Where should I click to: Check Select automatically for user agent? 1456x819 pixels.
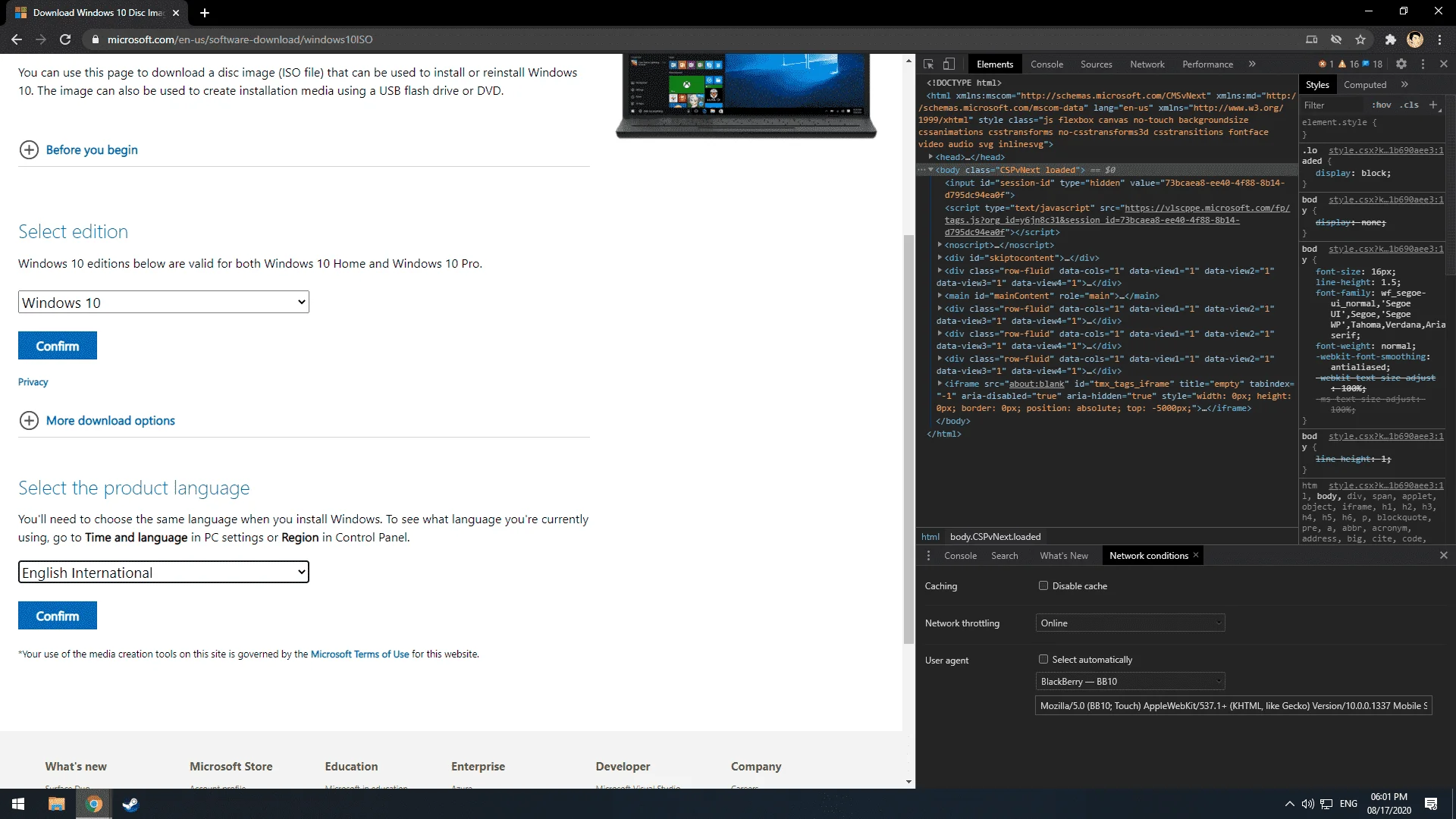[1043, 659]
